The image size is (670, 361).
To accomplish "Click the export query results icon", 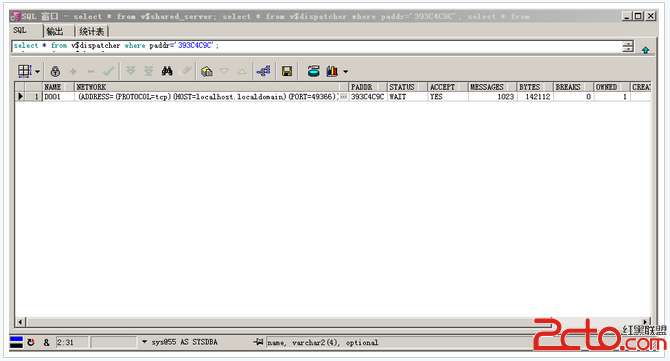I will pyautogui.click(x=314, y=71).
